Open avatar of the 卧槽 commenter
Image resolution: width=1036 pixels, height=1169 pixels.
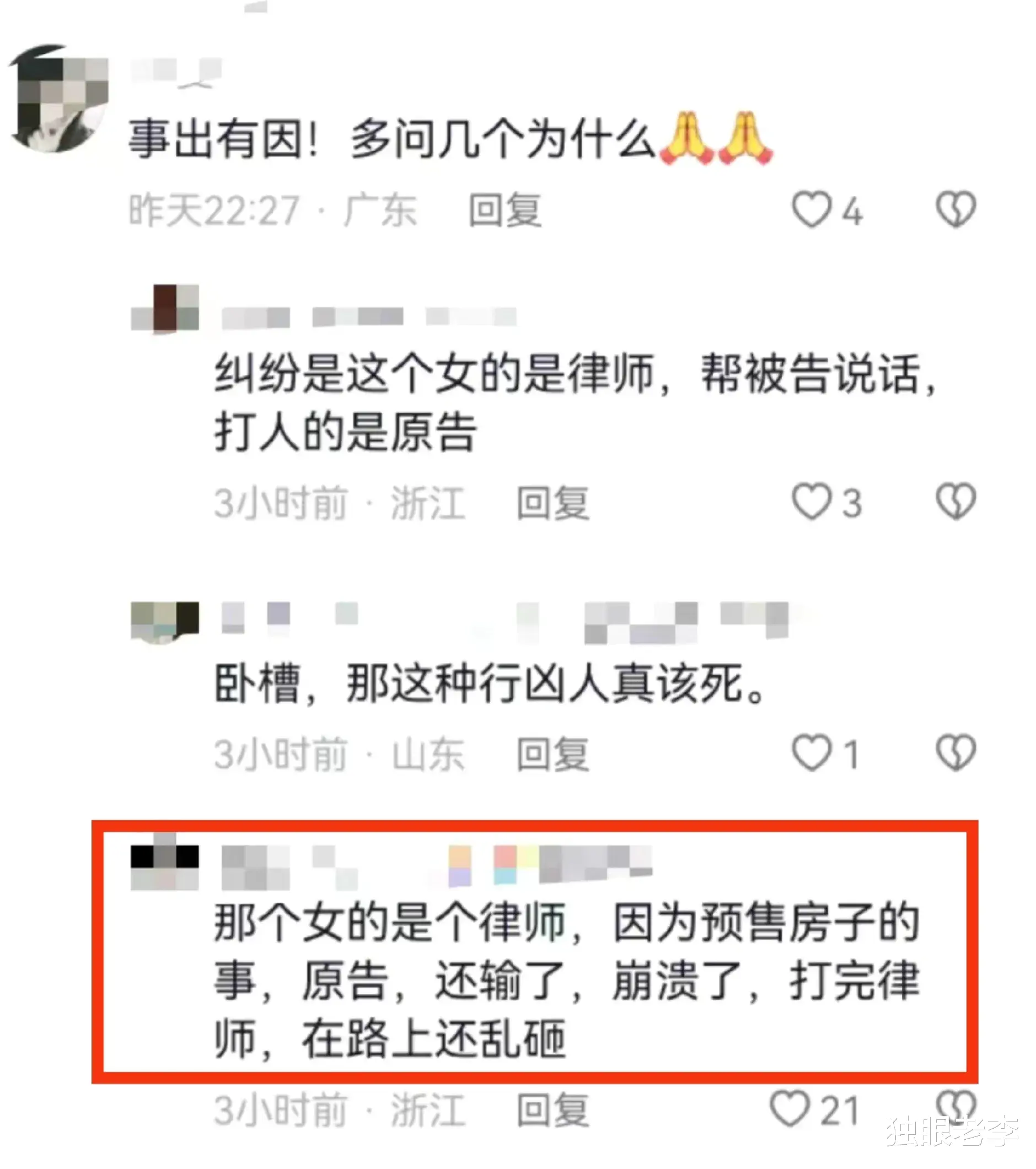tap(165, 622)
